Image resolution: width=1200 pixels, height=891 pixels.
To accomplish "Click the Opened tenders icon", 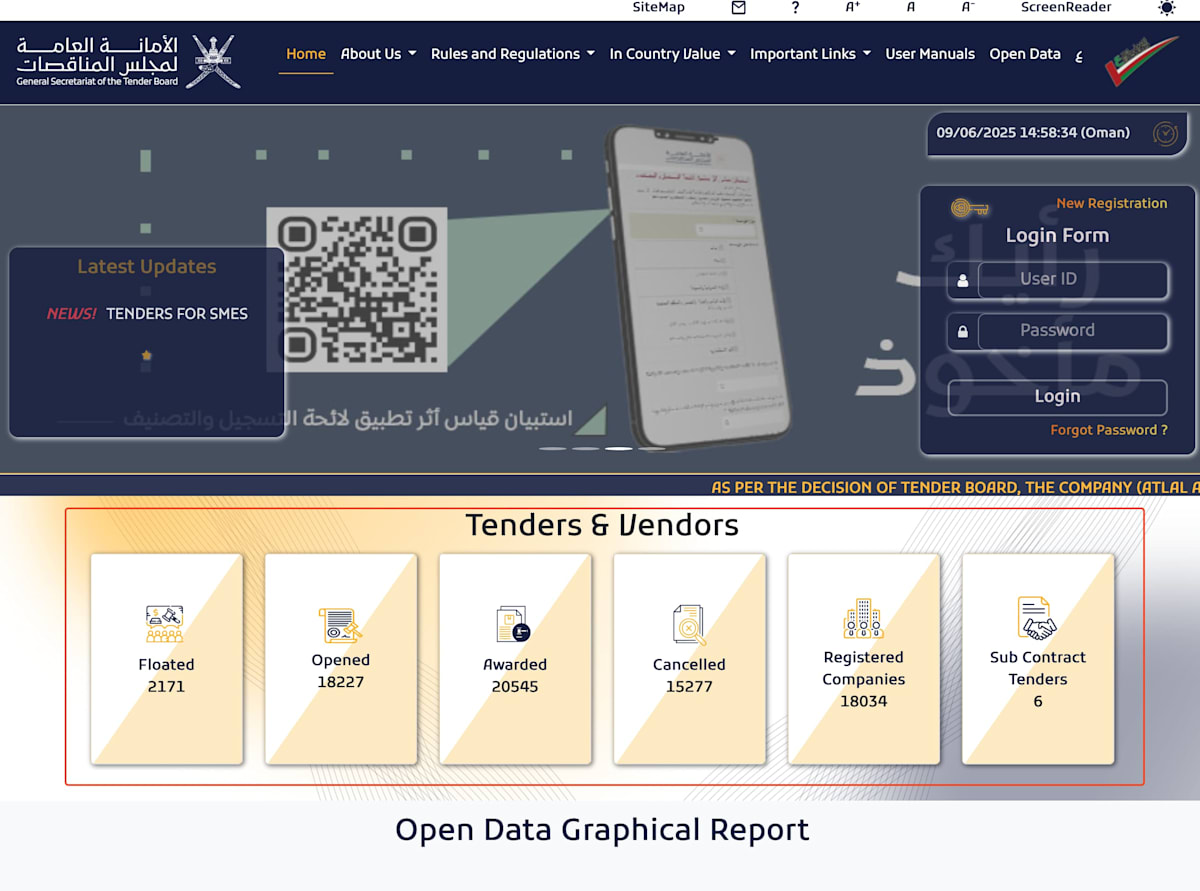I will click(x=340, y=624).
